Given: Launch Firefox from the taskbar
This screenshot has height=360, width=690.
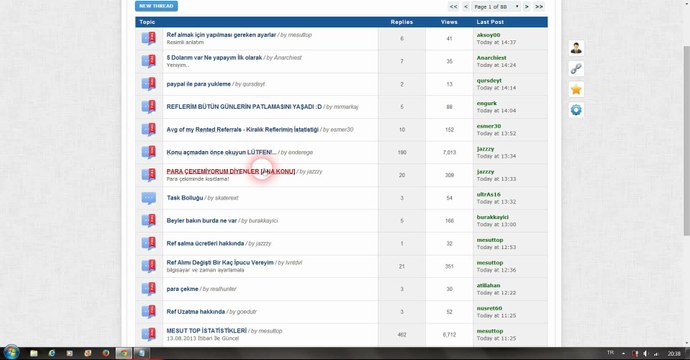Looking at the screenshot, I should click(106, 353).
